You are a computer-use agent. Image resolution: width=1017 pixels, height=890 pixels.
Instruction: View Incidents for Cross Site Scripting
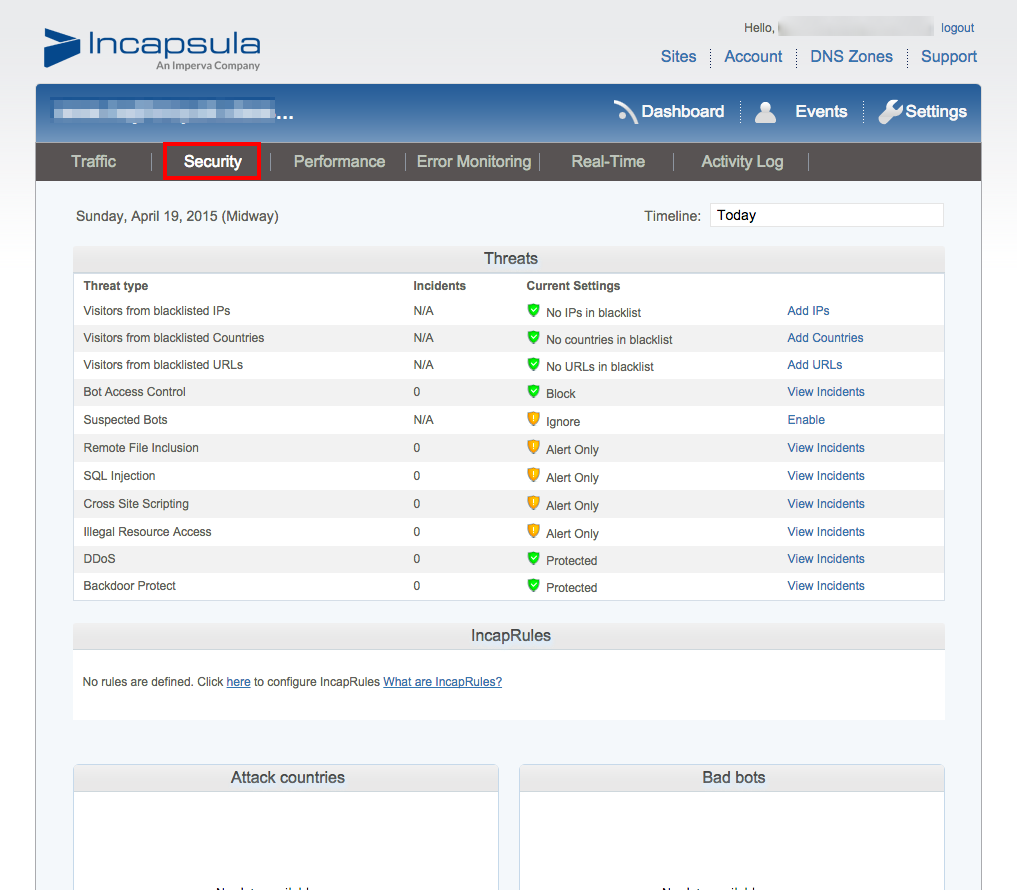(x=826, y=504)
